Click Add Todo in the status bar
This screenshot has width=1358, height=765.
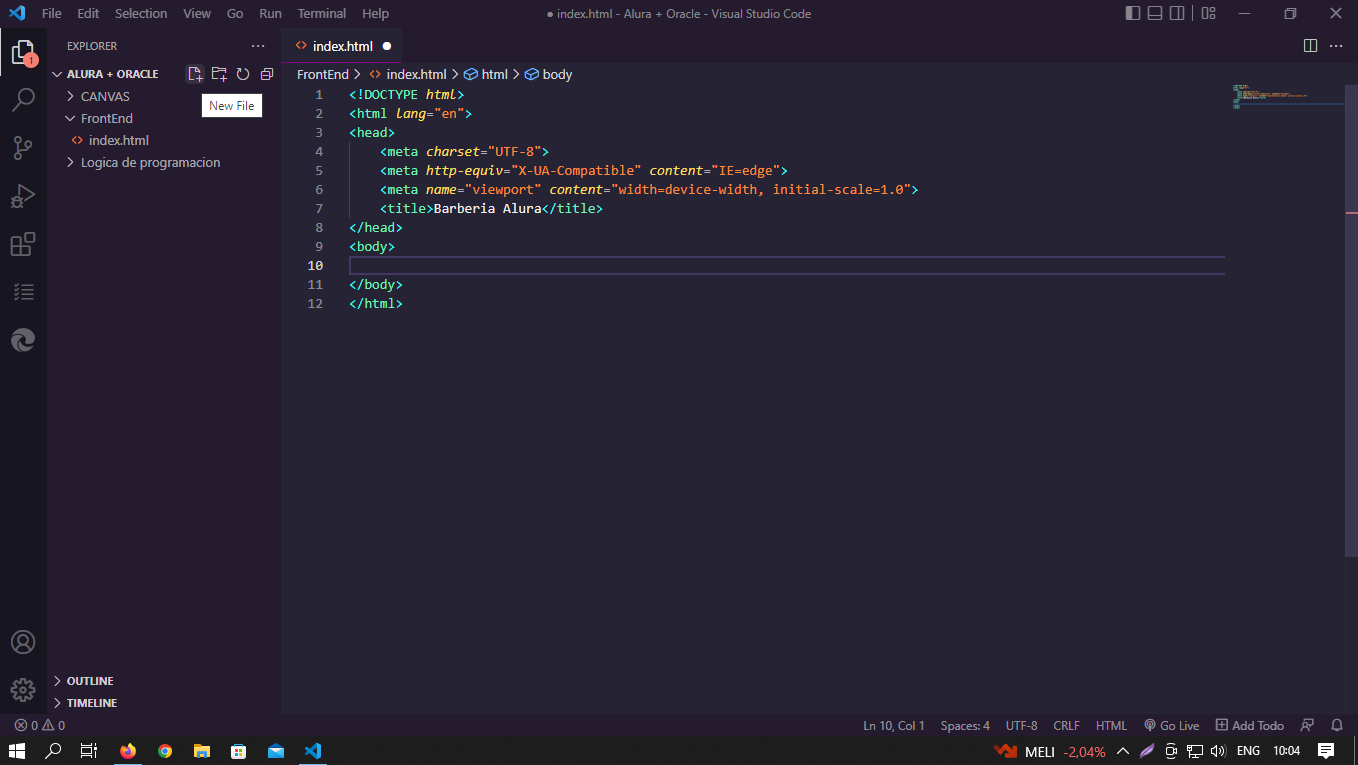click(1249, 725)
